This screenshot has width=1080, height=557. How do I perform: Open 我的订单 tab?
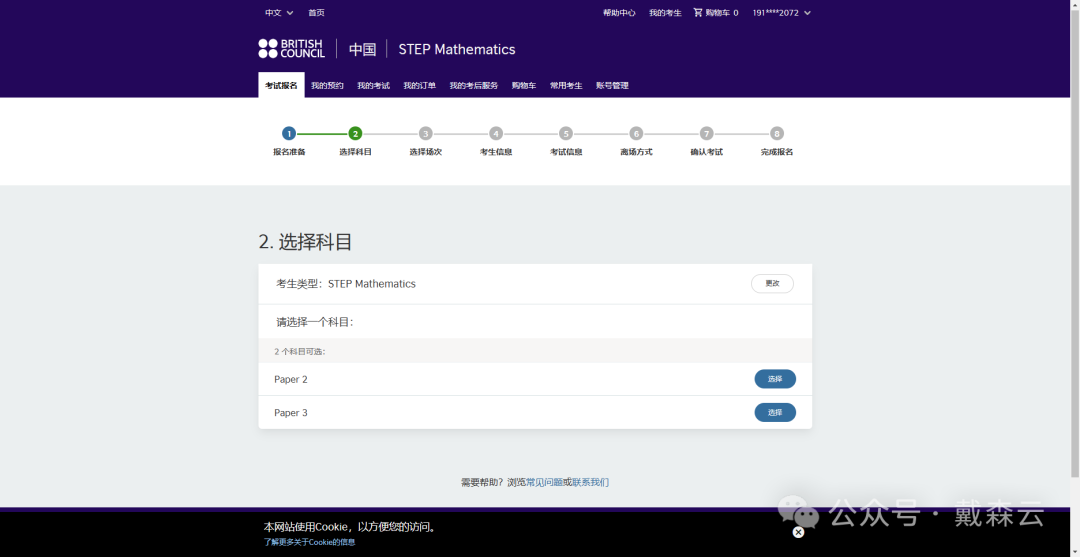[x=419, y=85]
